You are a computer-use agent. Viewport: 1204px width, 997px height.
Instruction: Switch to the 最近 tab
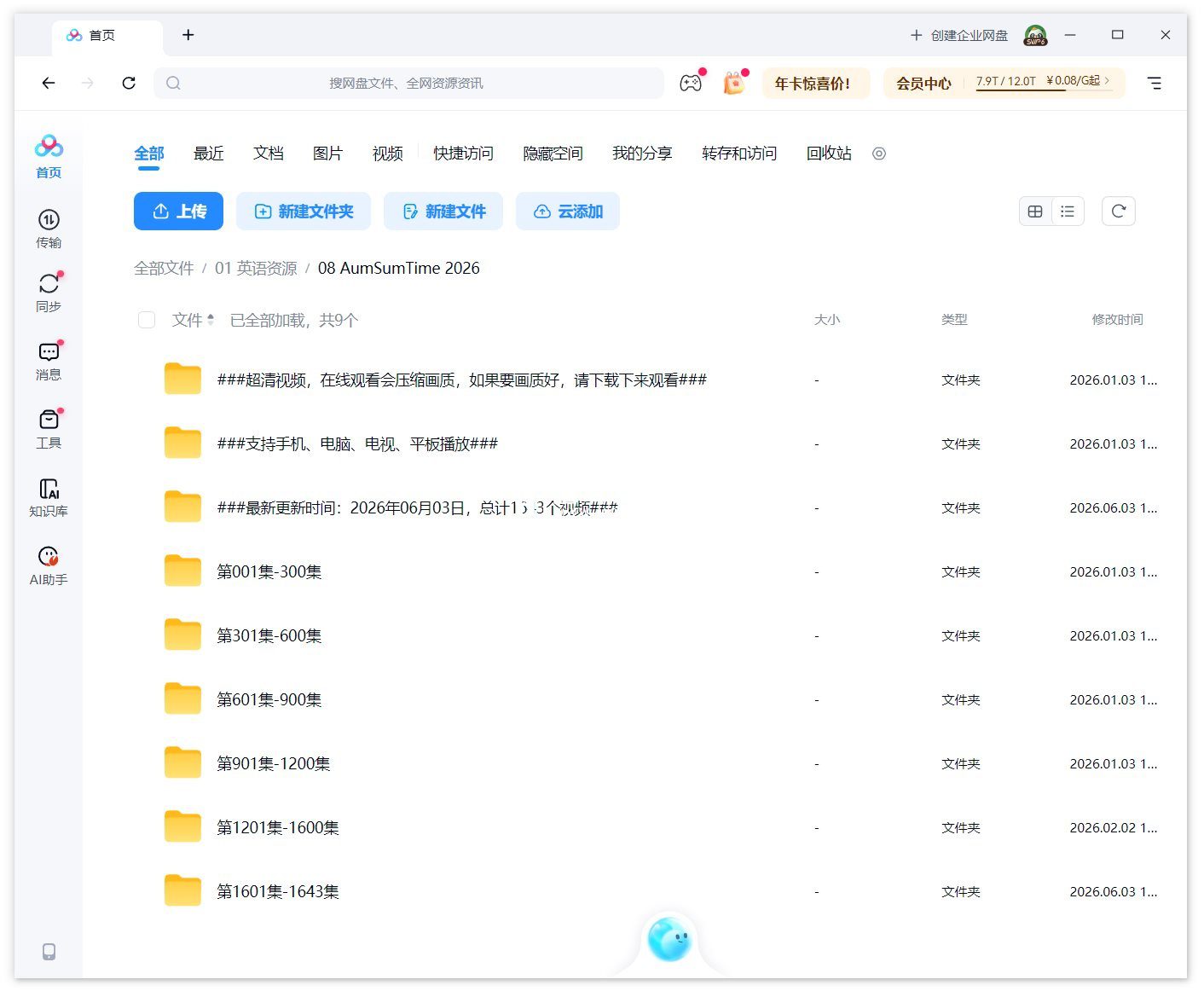click(x=209, y=154)
